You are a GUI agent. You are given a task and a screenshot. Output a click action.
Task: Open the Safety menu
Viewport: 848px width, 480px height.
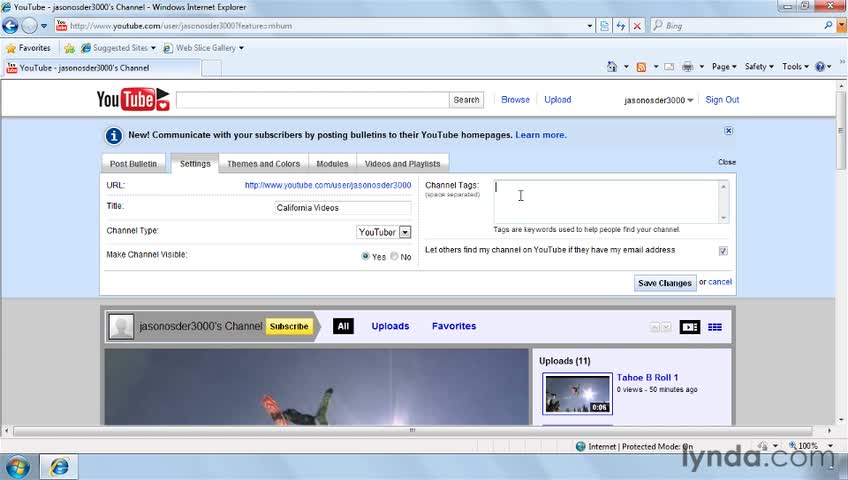click(759, 66)
